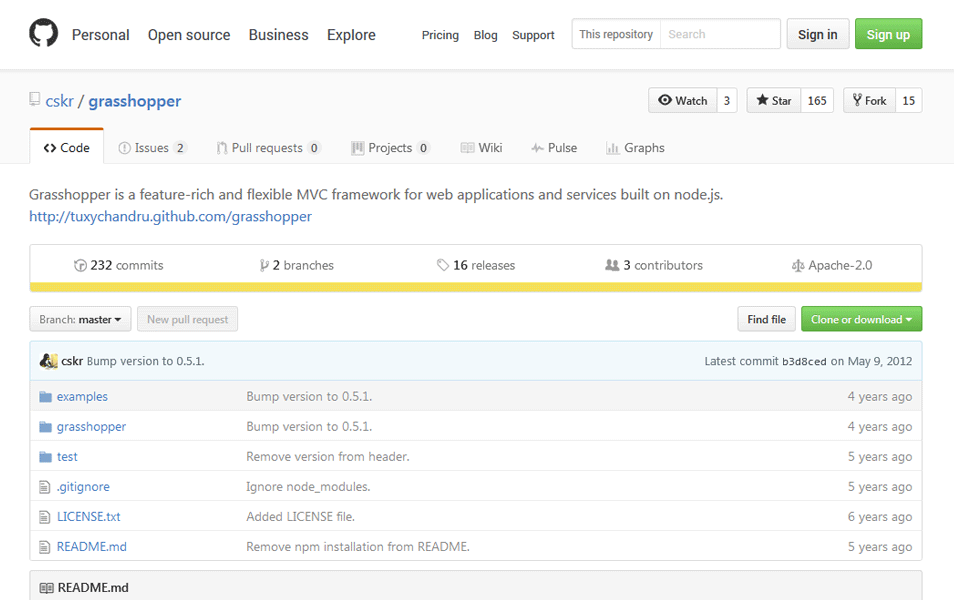The image size is (954, 600).
Task: Open the Wiki tab
Action: (481, 148)
